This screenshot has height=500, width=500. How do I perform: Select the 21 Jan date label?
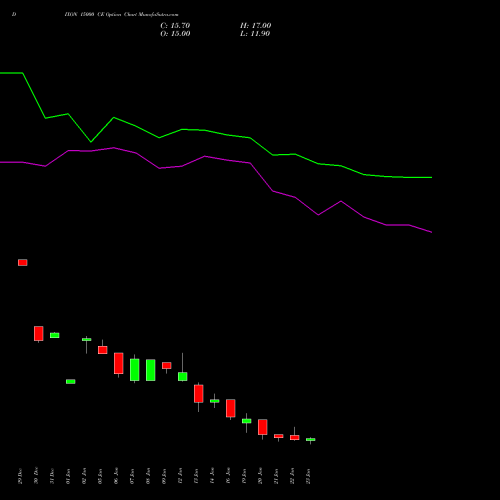276,476
